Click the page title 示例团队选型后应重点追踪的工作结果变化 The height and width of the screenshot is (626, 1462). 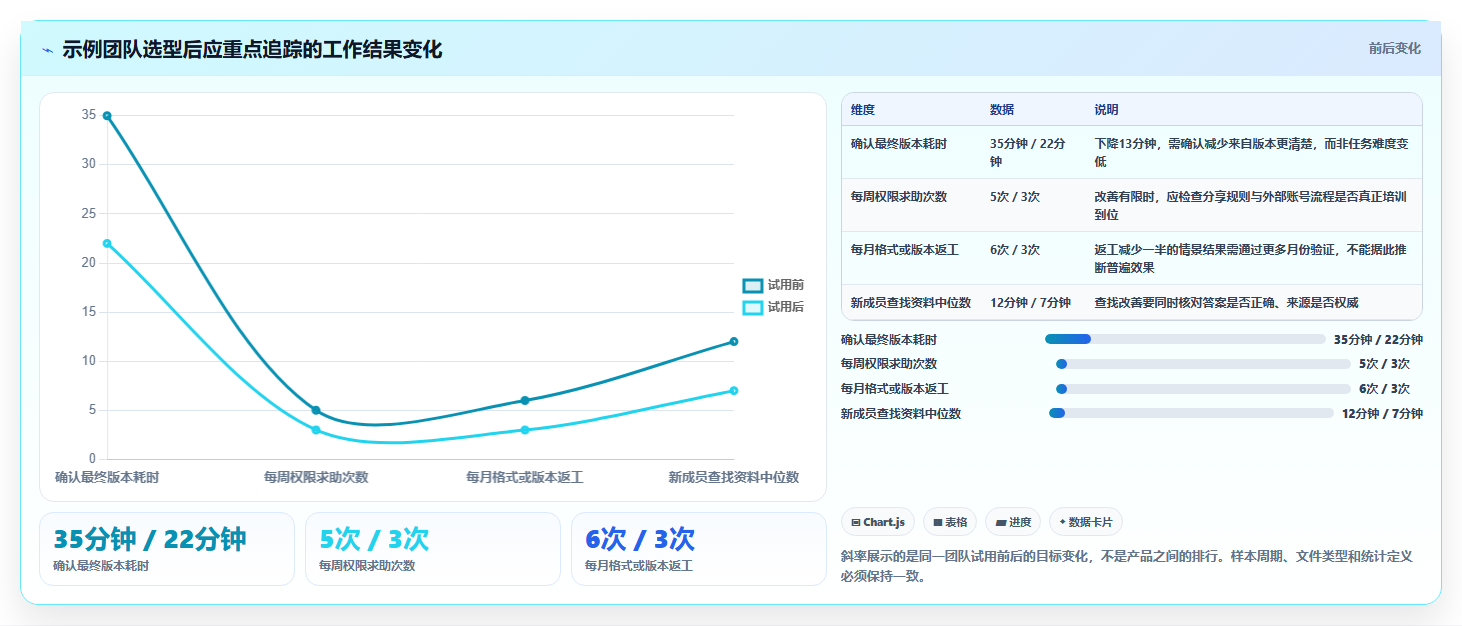[x=252, y=50]
